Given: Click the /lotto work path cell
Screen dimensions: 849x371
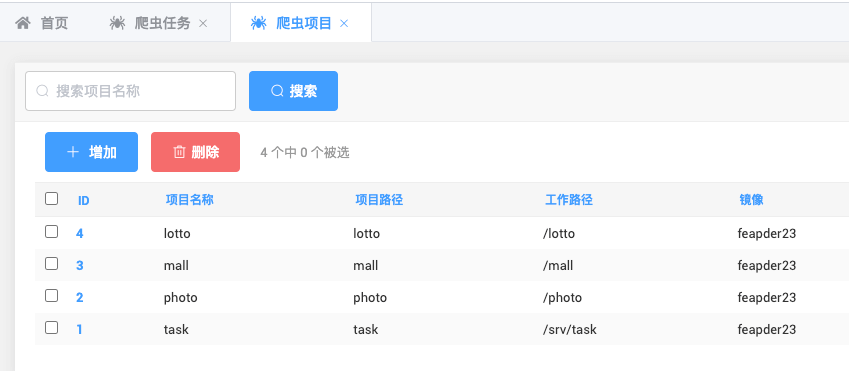Looking at the screenshot, I should click(559, 233).
